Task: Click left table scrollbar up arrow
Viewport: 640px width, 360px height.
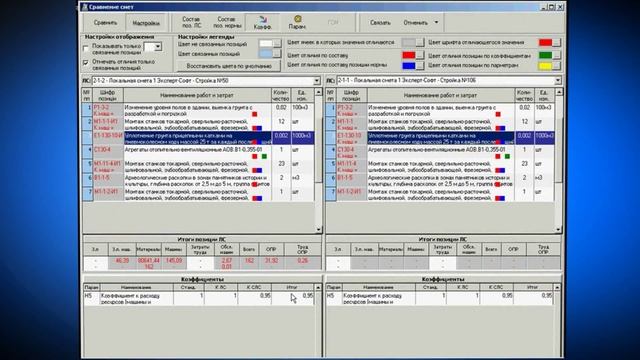Action: click(x=318, y=92)
